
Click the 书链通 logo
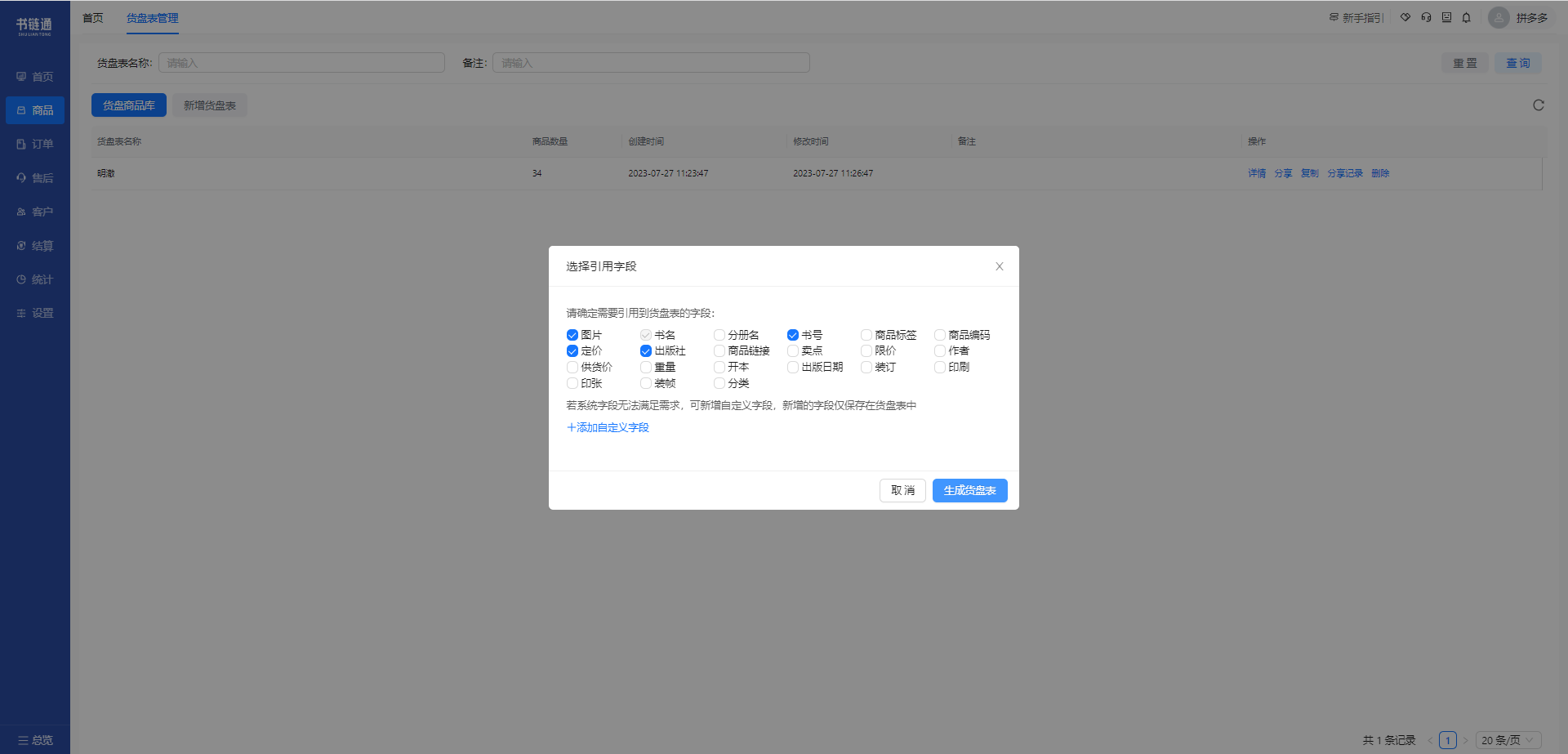click(34, 26)
